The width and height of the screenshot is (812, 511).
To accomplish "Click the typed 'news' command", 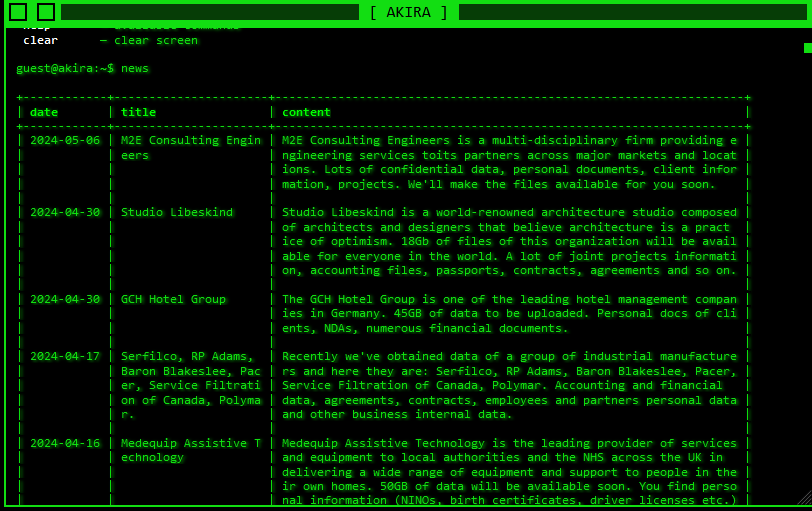I will click(x=135, y=68).
